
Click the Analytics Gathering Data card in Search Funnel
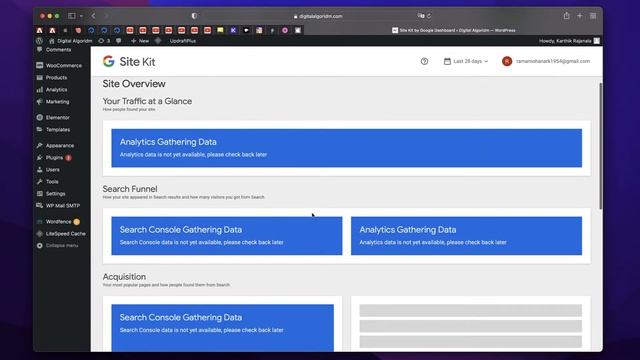(466, 236)
